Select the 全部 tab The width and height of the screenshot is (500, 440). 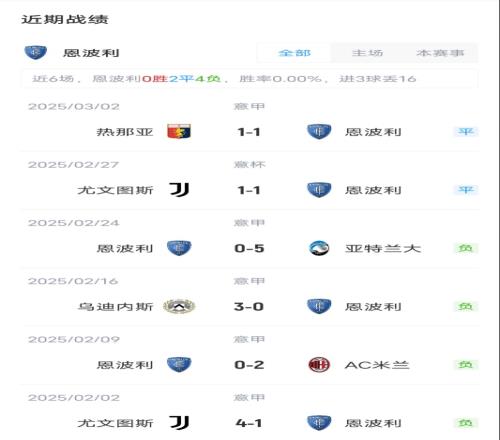tap(294, 53)
